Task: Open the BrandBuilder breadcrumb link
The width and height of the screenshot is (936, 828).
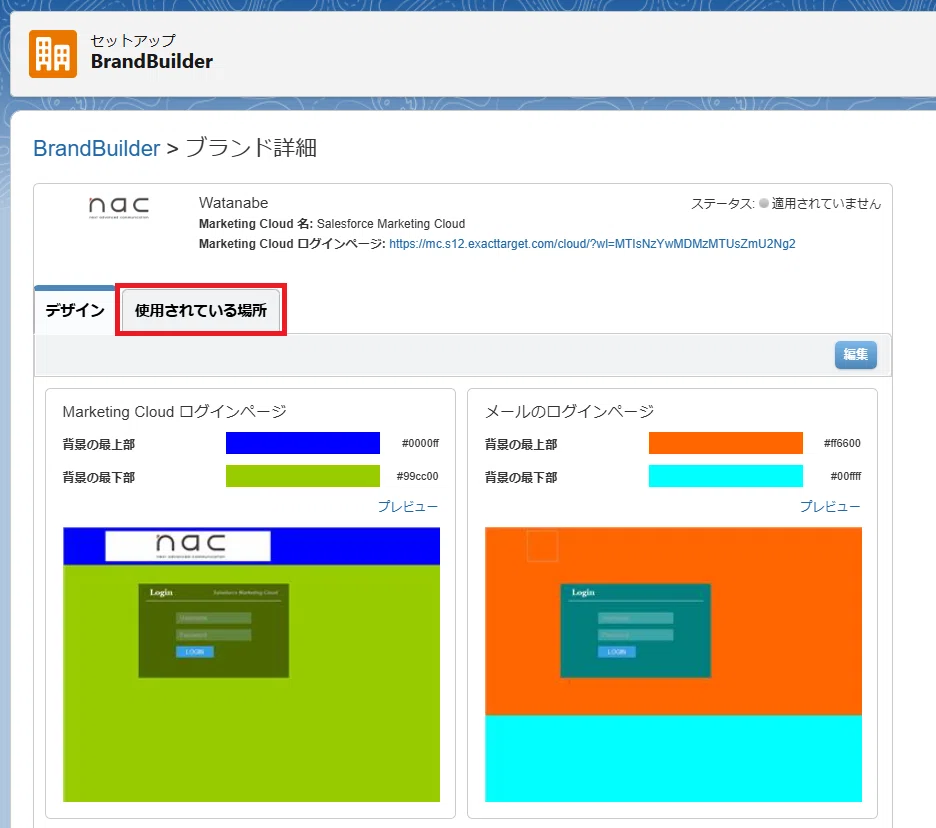Action: (x=97, y=148)
